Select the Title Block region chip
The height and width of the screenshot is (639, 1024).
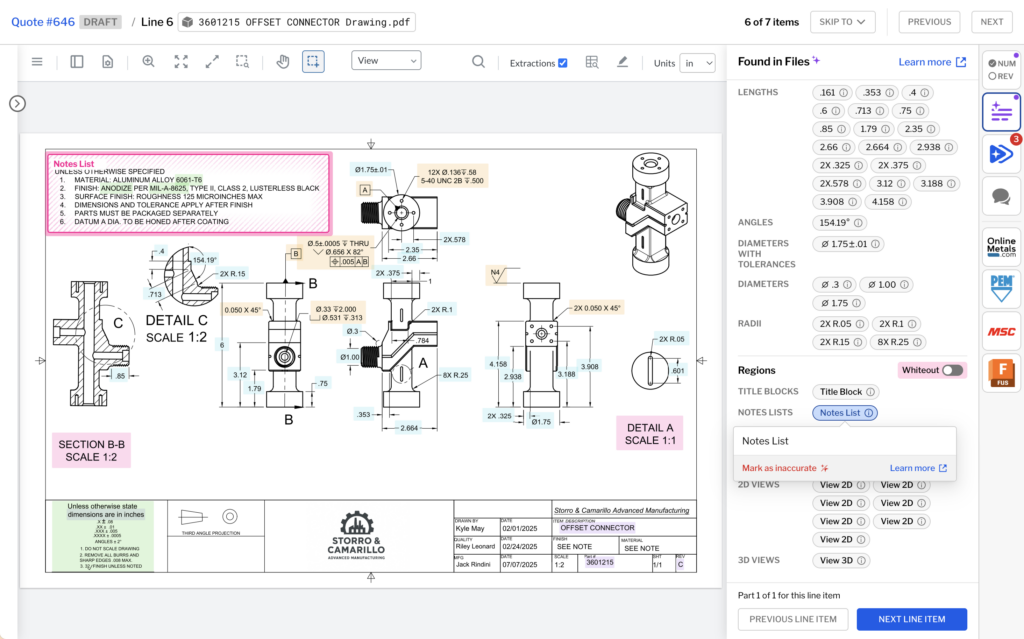coord(846,392)
